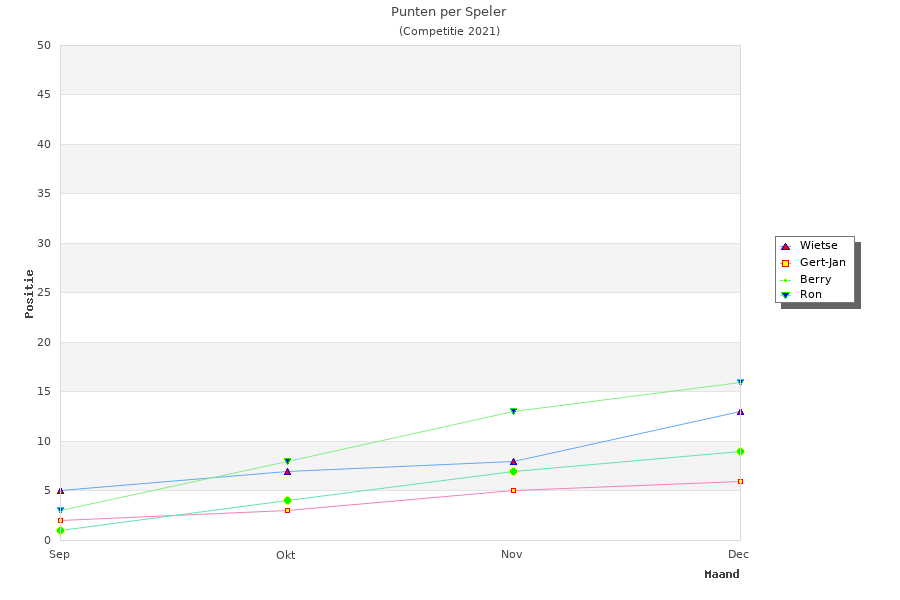Click the chart title Punten per Speler
Screen dimensions: 900x600
coord(449,12)
